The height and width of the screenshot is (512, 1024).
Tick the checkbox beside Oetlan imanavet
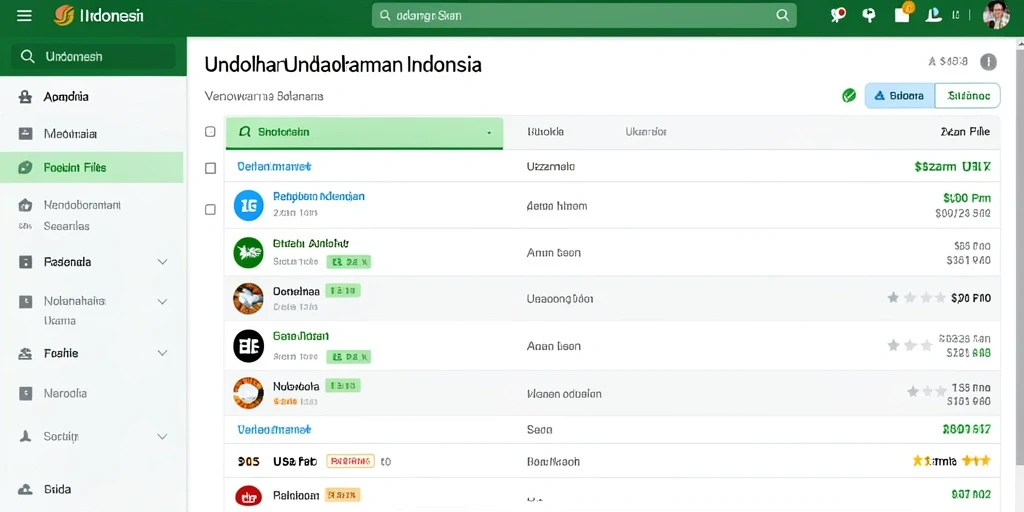tap(210, 168)
